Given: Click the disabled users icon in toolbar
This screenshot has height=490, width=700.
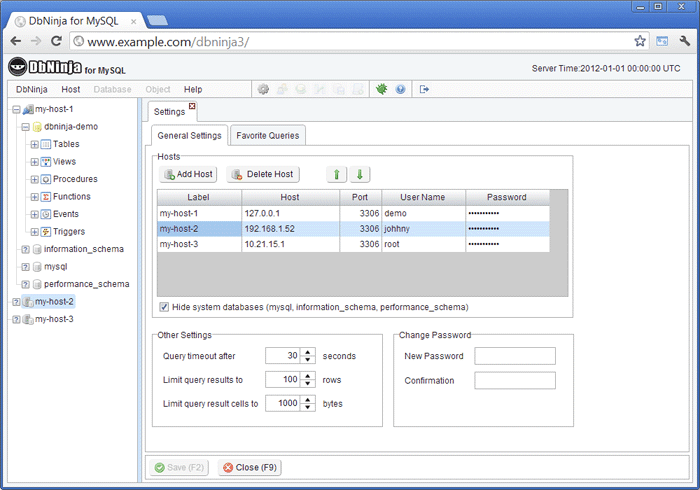Looking at the screenshot, I should pyautogui.click(x=282, y=89).
